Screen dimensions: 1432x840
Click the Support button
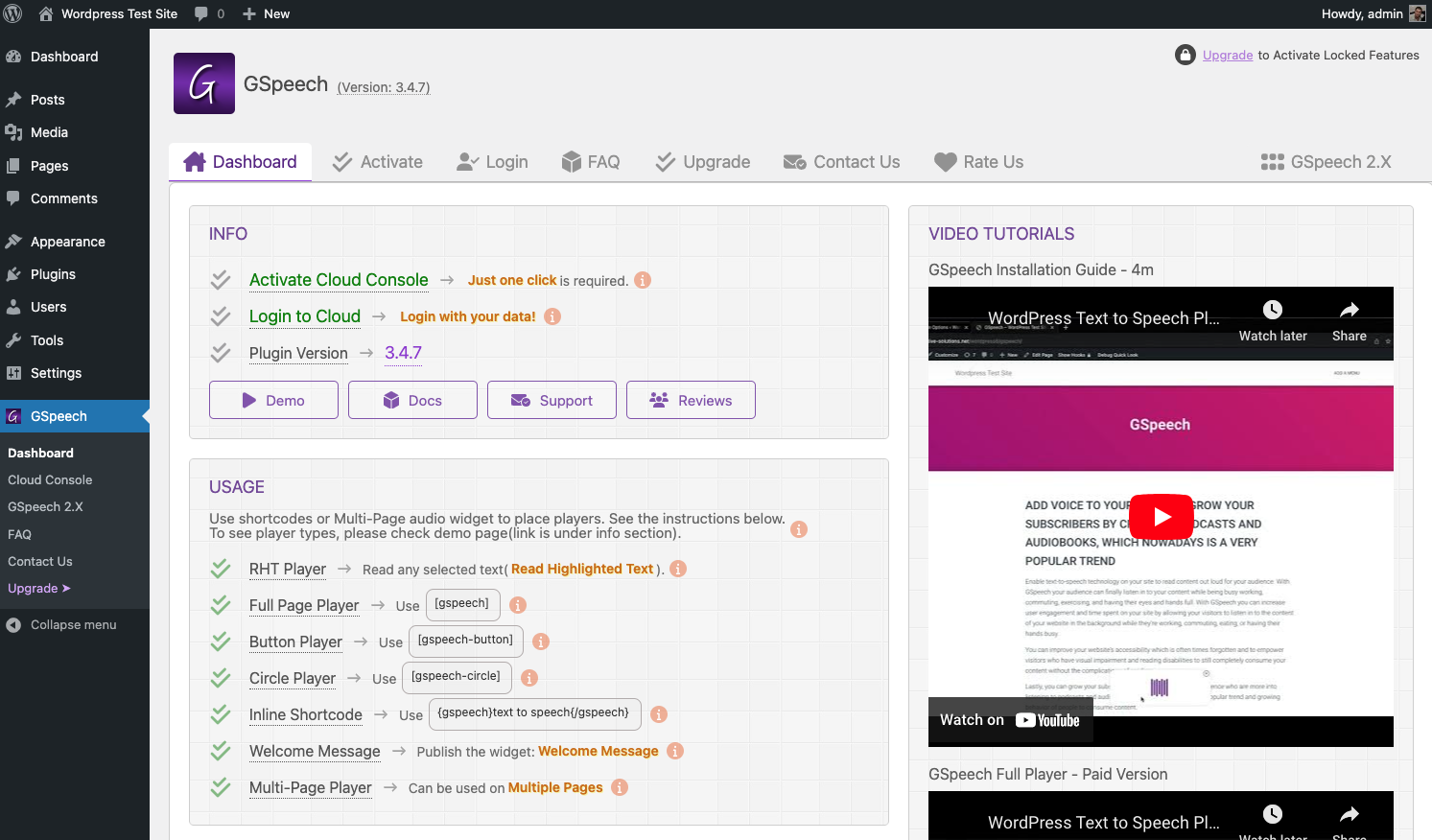tap(552, 400)
